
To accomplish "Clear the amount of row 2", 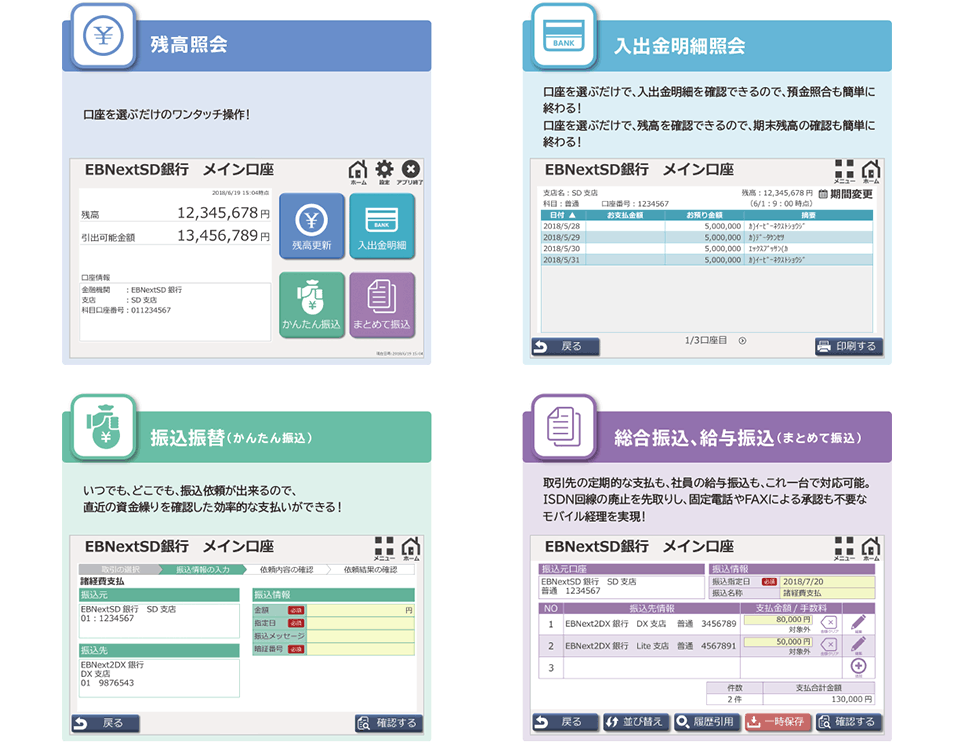I will pos(828,646).
